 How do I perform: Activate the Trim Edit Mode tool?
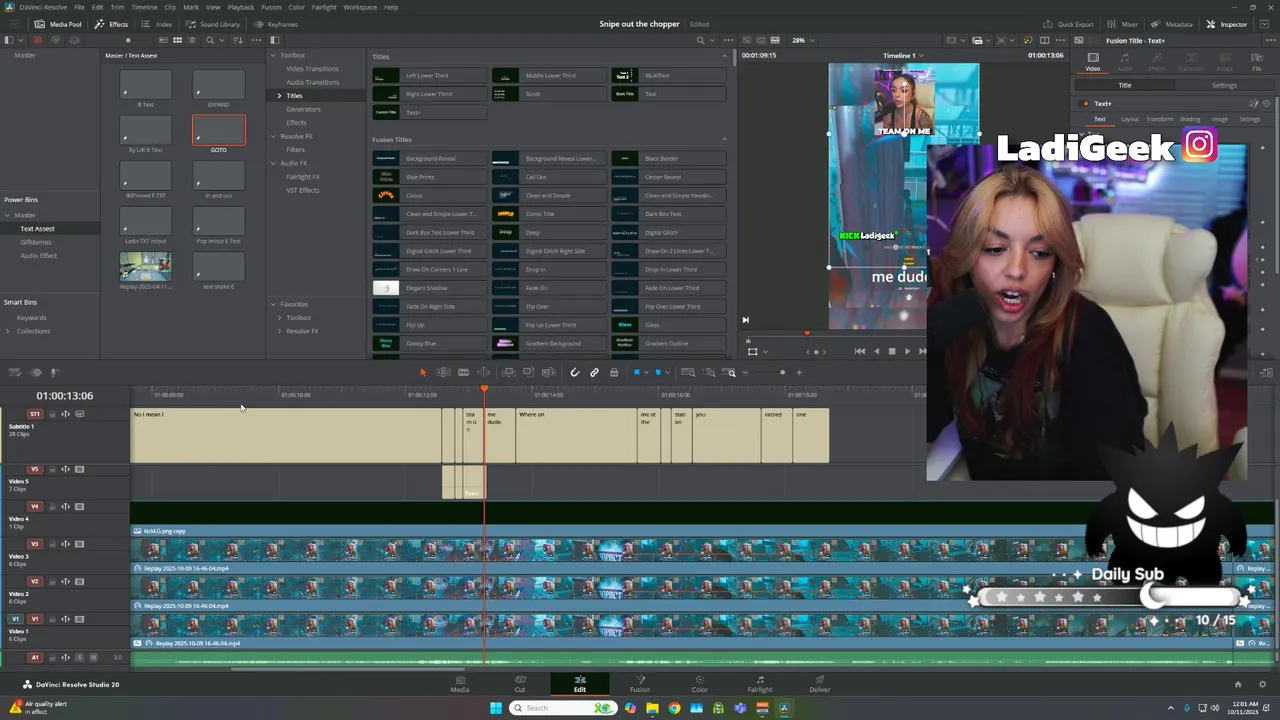443,372
